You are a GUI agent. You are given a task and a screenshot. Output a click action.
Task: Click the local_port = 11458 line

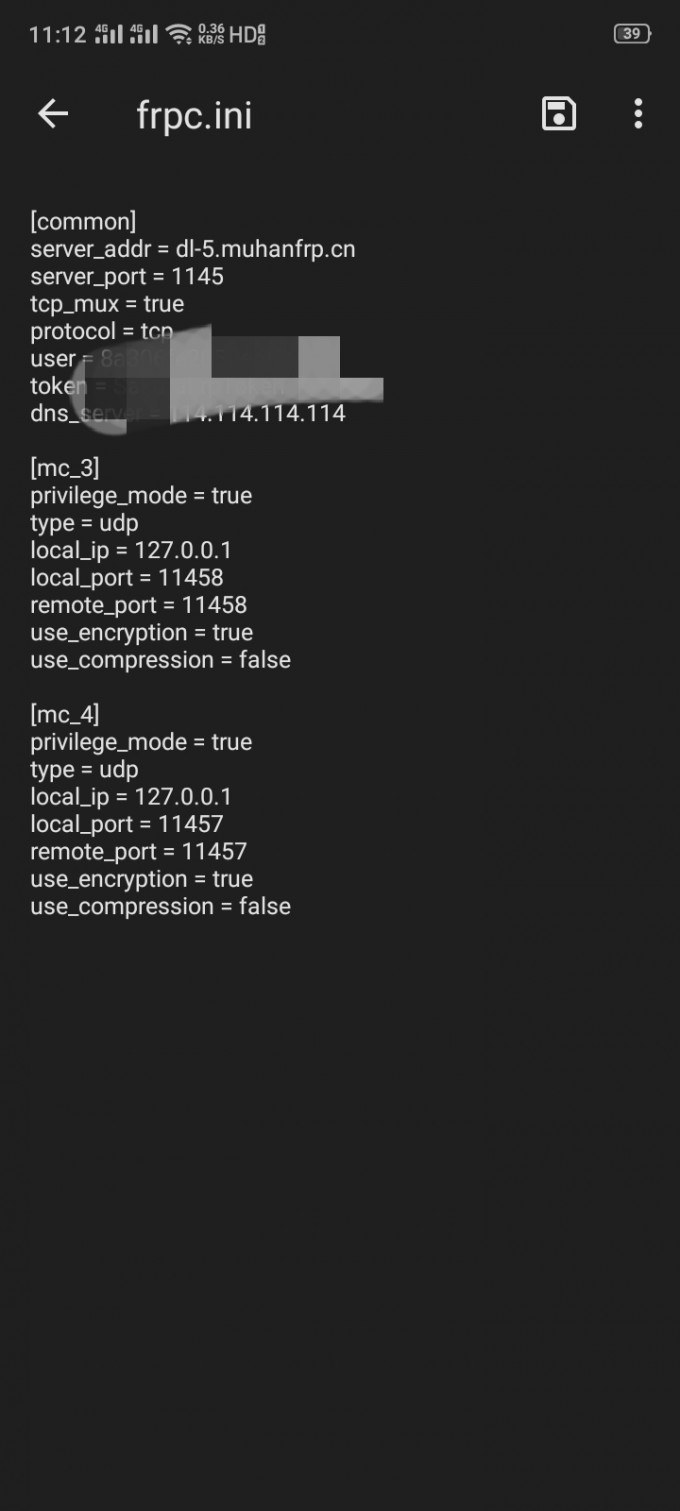(127, 578)
